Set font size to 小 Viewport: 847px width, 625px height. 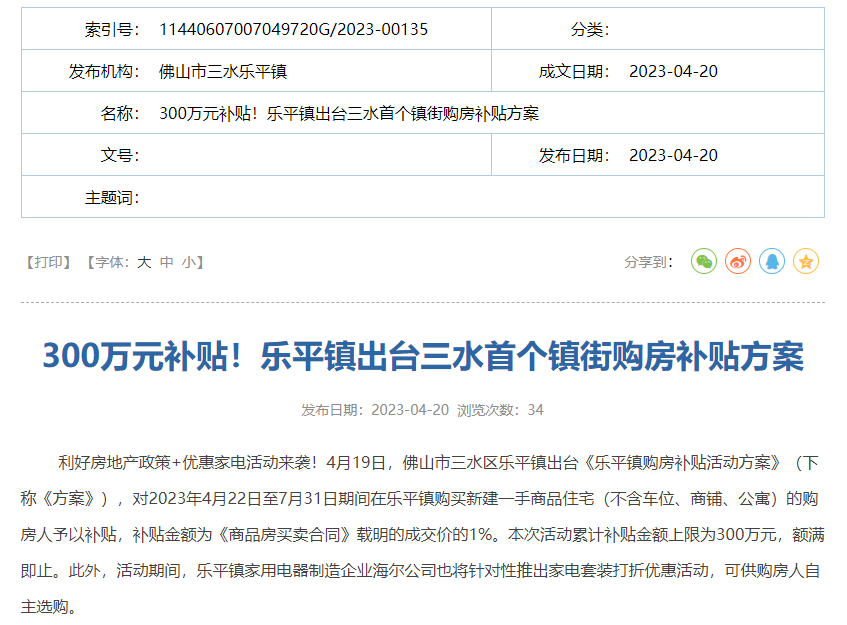pyautogui.click(x=188, y=262)
